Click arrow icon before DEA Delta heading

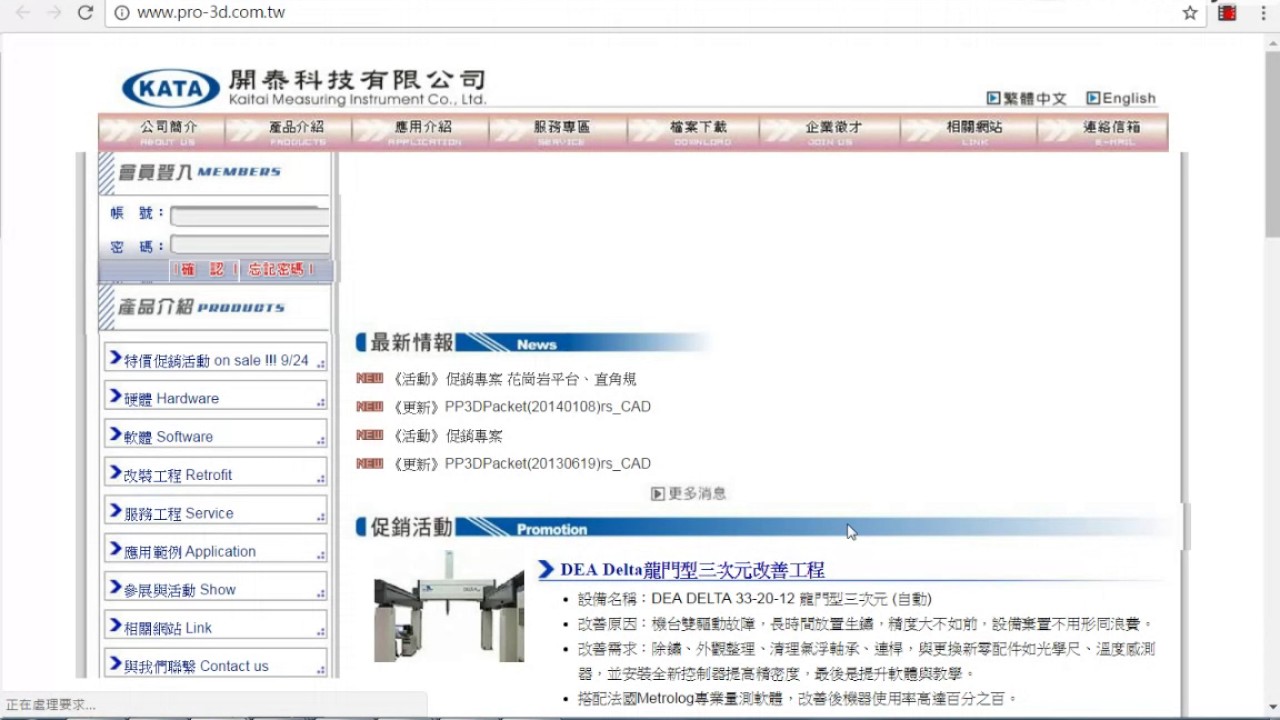tap(546, 569)
